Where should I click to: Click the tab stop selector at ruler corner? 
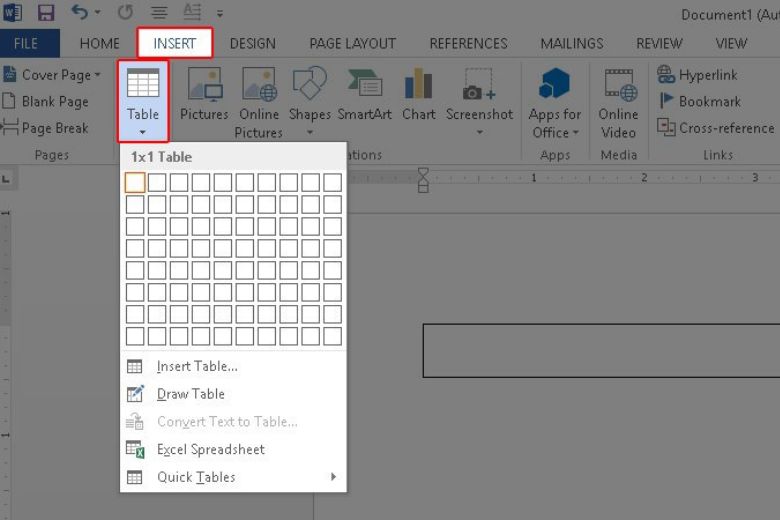tap(7, 179)
